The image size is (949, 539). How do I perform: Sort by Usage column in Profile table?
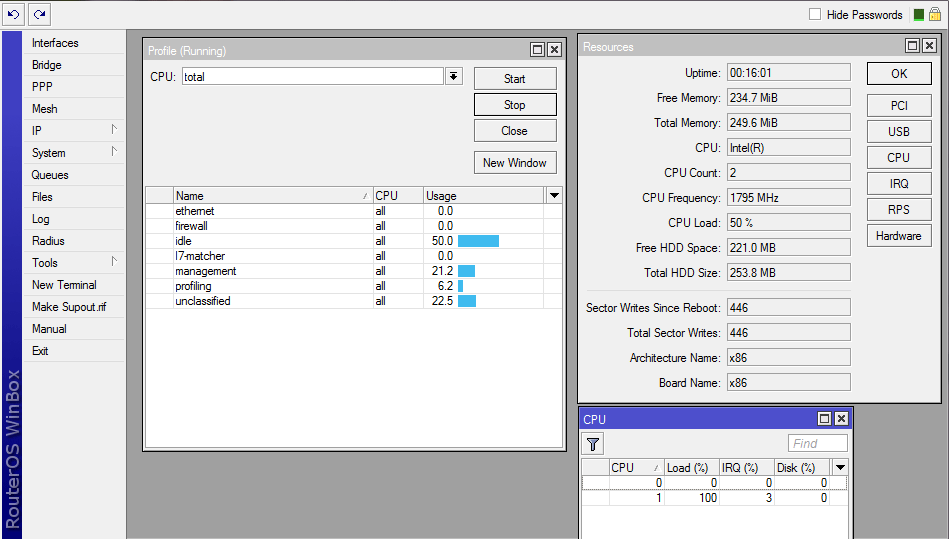pos(484,195)
